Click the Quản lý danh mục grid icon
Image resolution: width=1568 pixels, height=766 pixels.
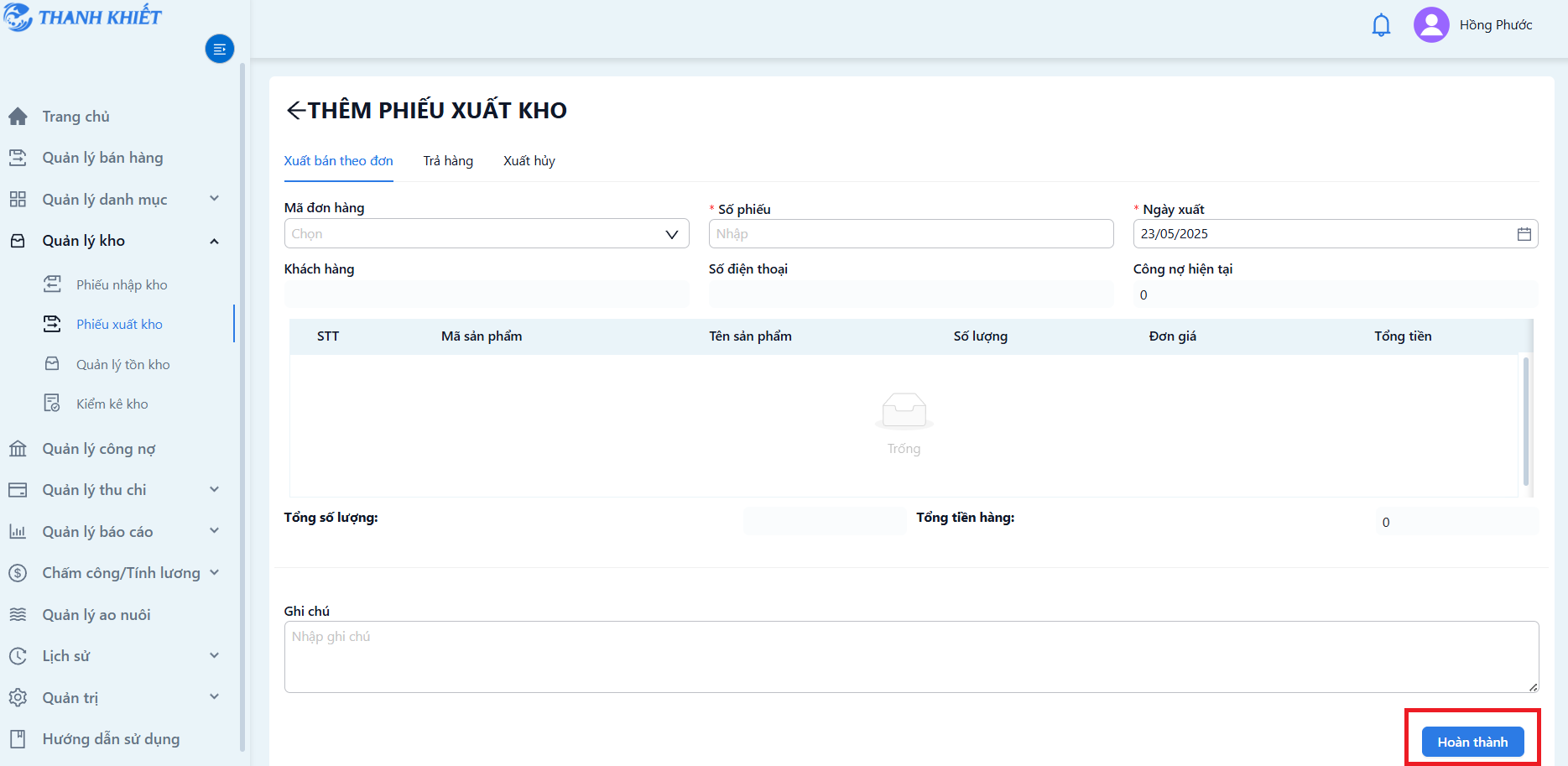(18, 200)
